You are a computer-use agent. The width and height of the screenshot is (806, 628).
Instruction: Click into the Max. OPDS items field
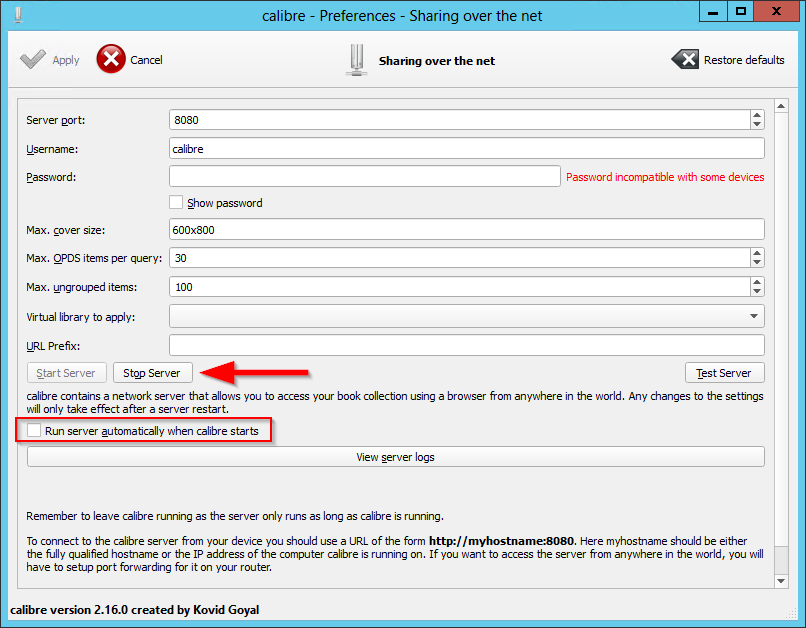pos(460,257)
